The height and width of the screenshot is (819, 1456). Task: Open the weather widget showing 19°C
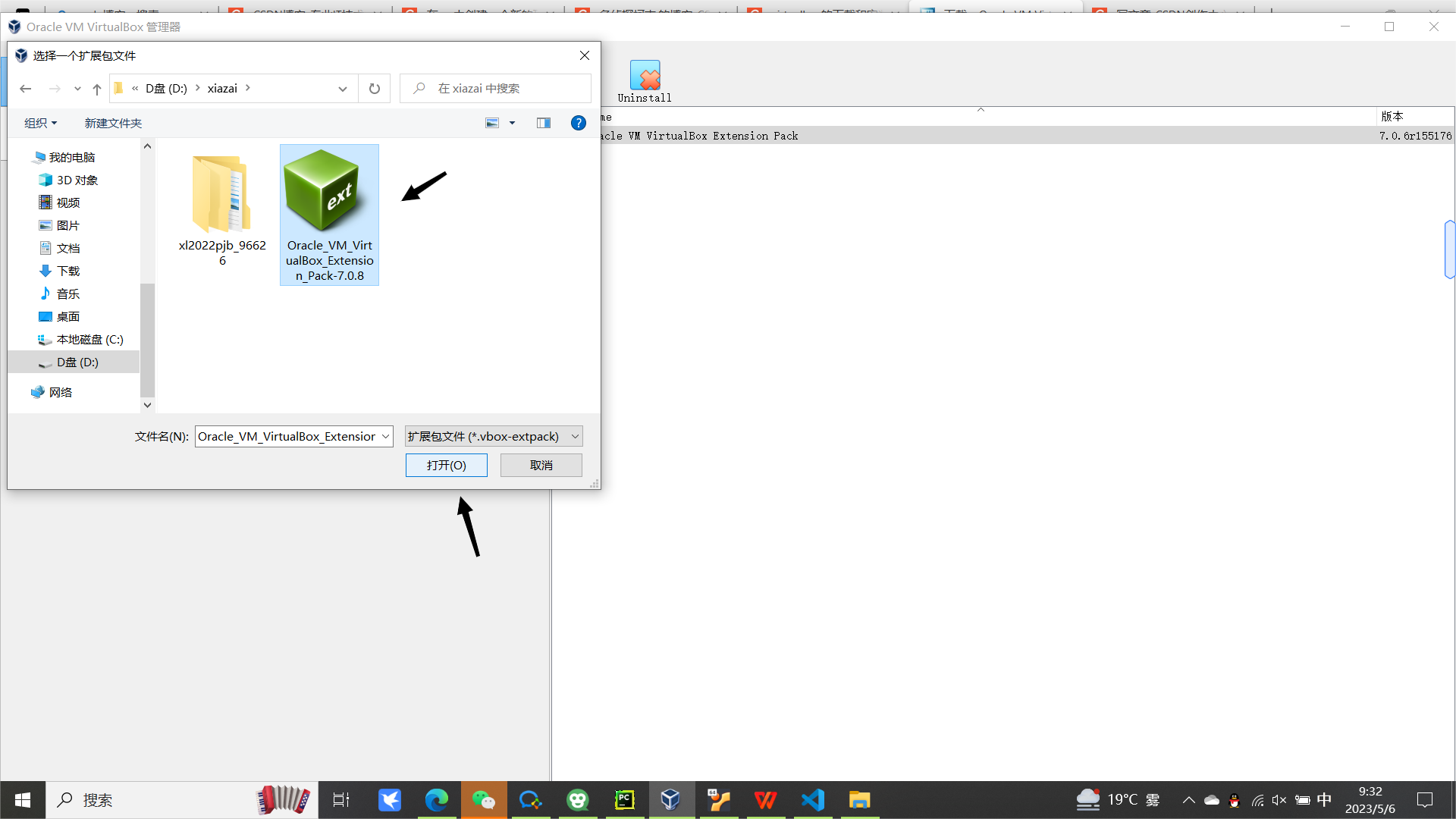[1119, 799]
